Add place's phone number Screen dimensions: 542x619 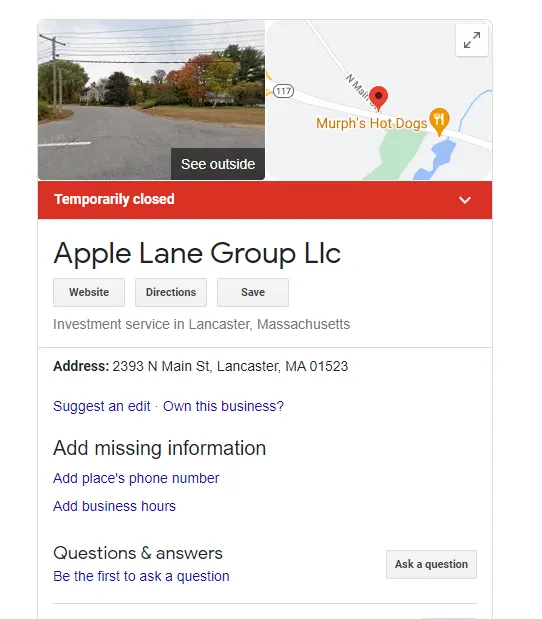tap(136, 478)
